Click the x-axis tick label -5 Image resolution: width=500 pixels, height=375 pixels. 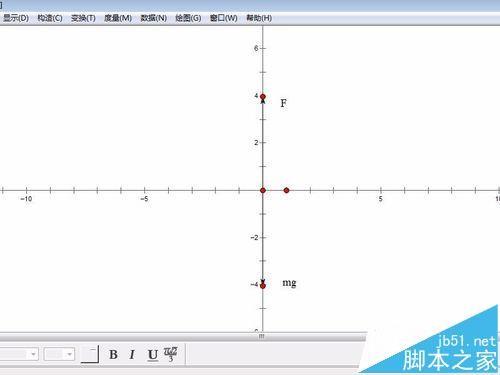[x=144, y=199]
